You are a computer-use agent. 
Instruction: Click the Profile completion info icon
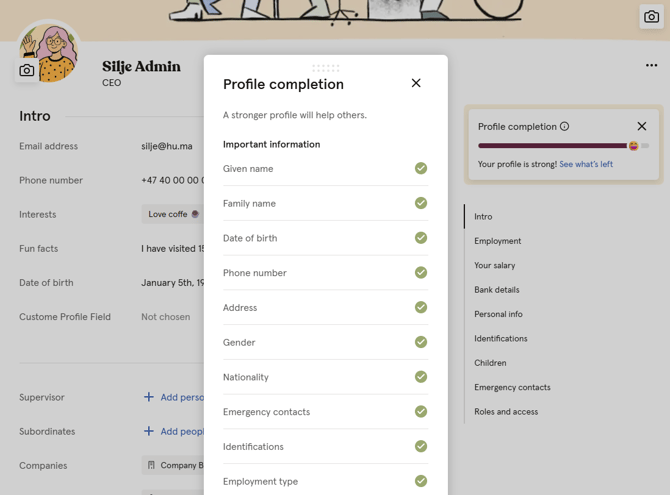click(x=565, y=127)
